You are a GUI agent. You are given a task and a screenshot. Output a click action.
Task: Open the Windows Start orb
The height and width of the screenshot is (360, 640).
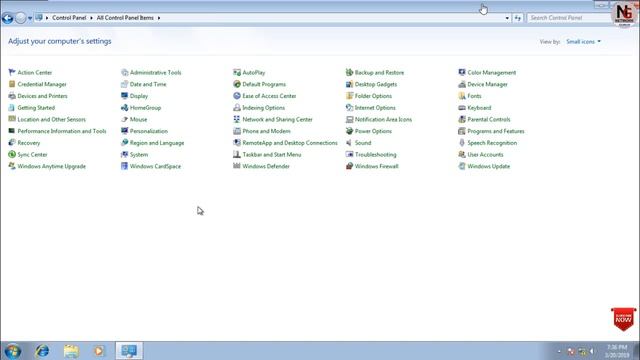[x=13, y=351]
